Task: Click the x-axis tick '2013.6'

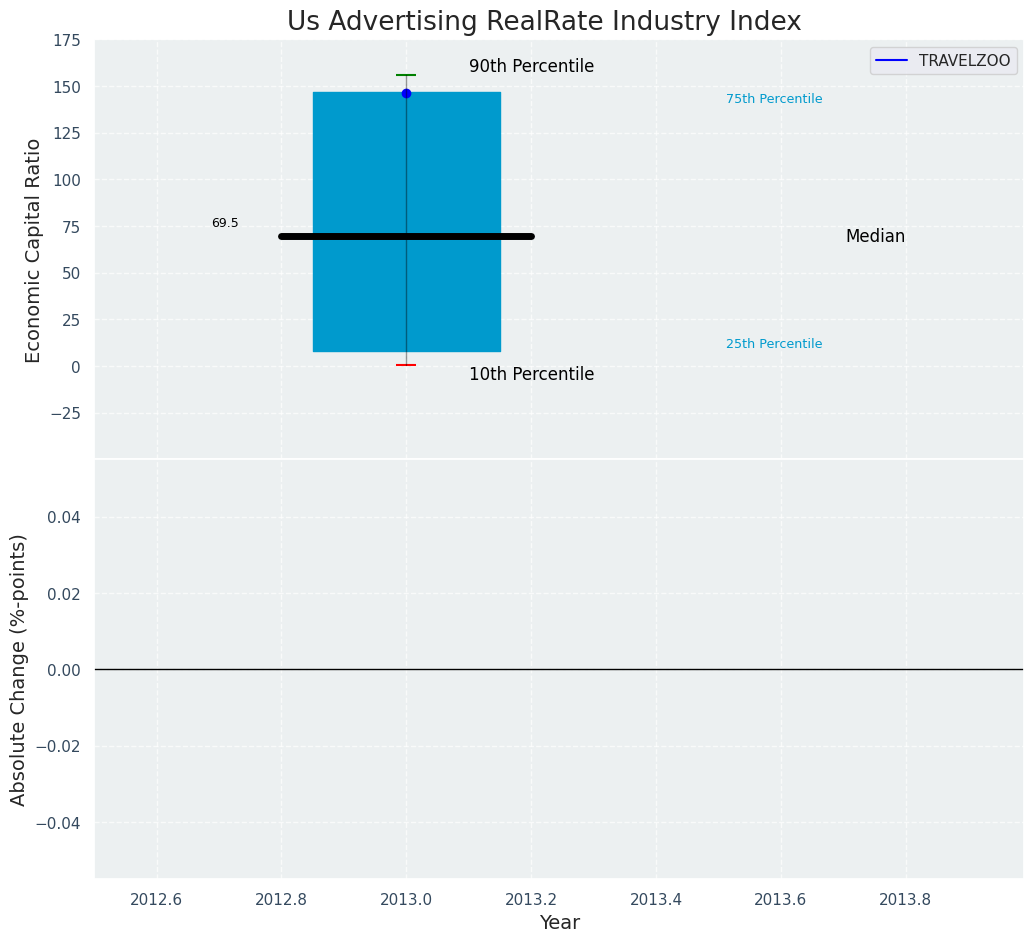Action: [781, 899]
